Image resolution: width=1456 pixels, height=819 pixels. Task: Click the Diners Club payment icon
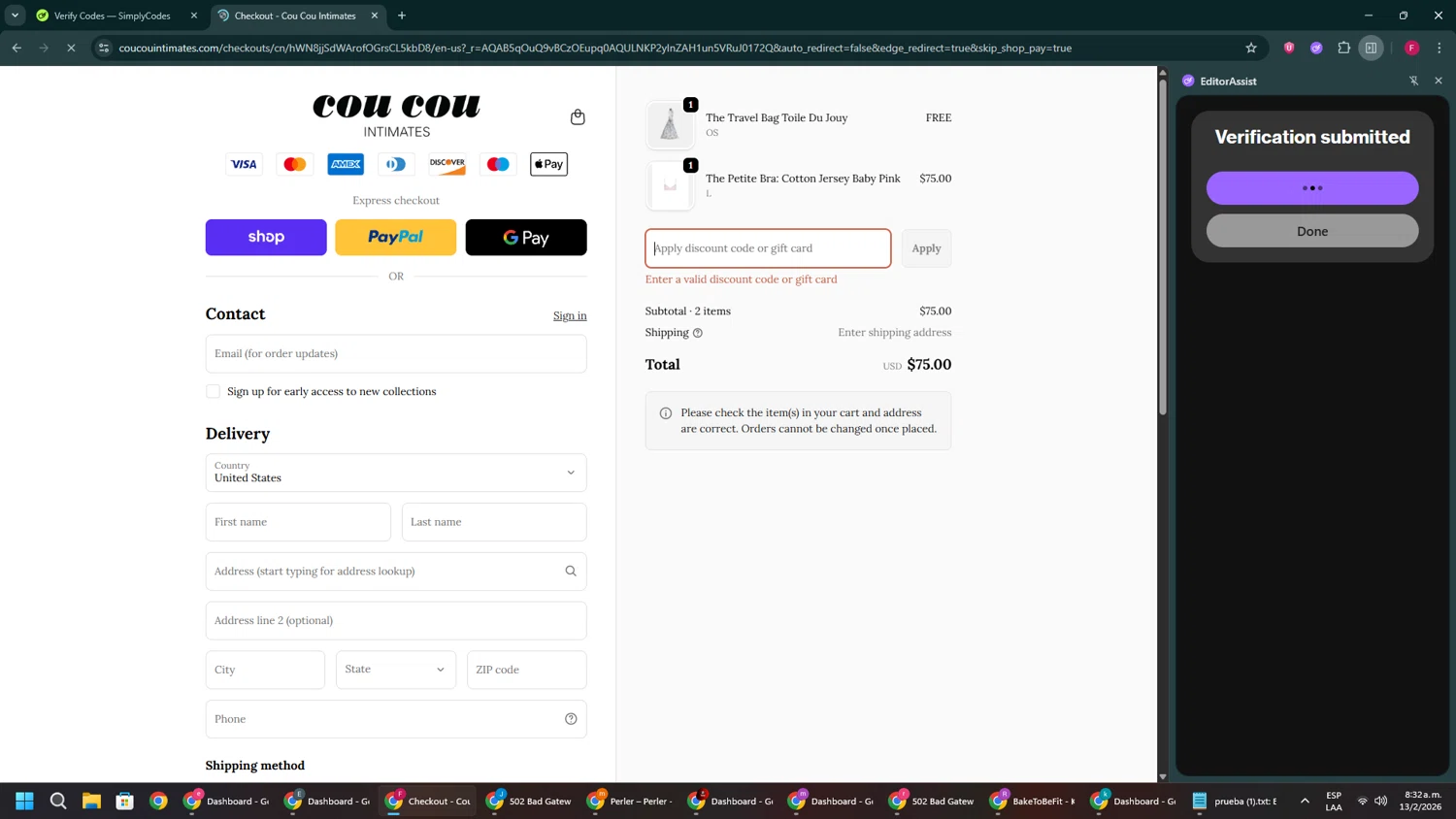(396, 164)
